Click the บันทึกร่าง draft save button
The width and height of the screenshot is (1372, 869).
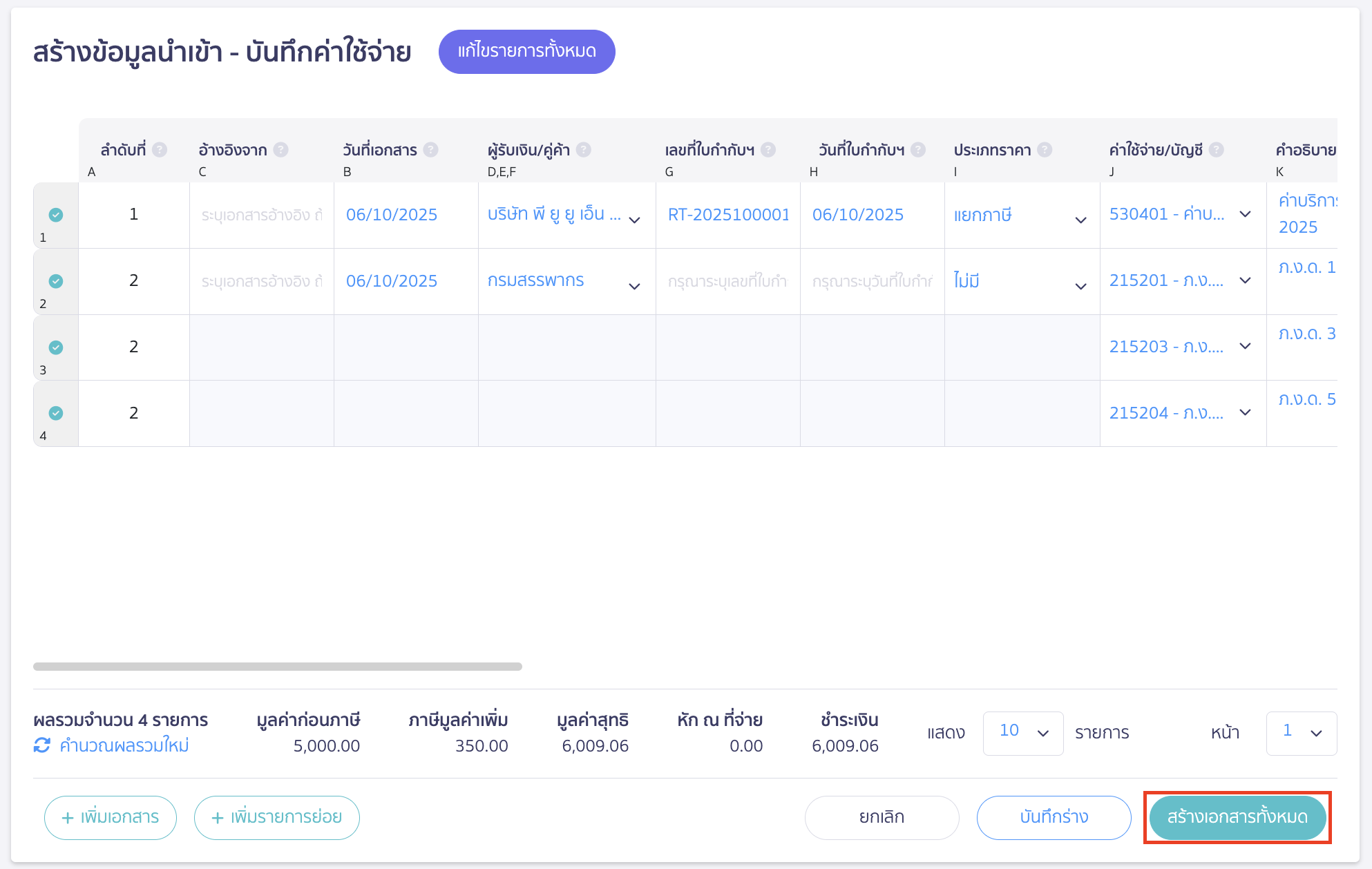[x=1053, y=817]
